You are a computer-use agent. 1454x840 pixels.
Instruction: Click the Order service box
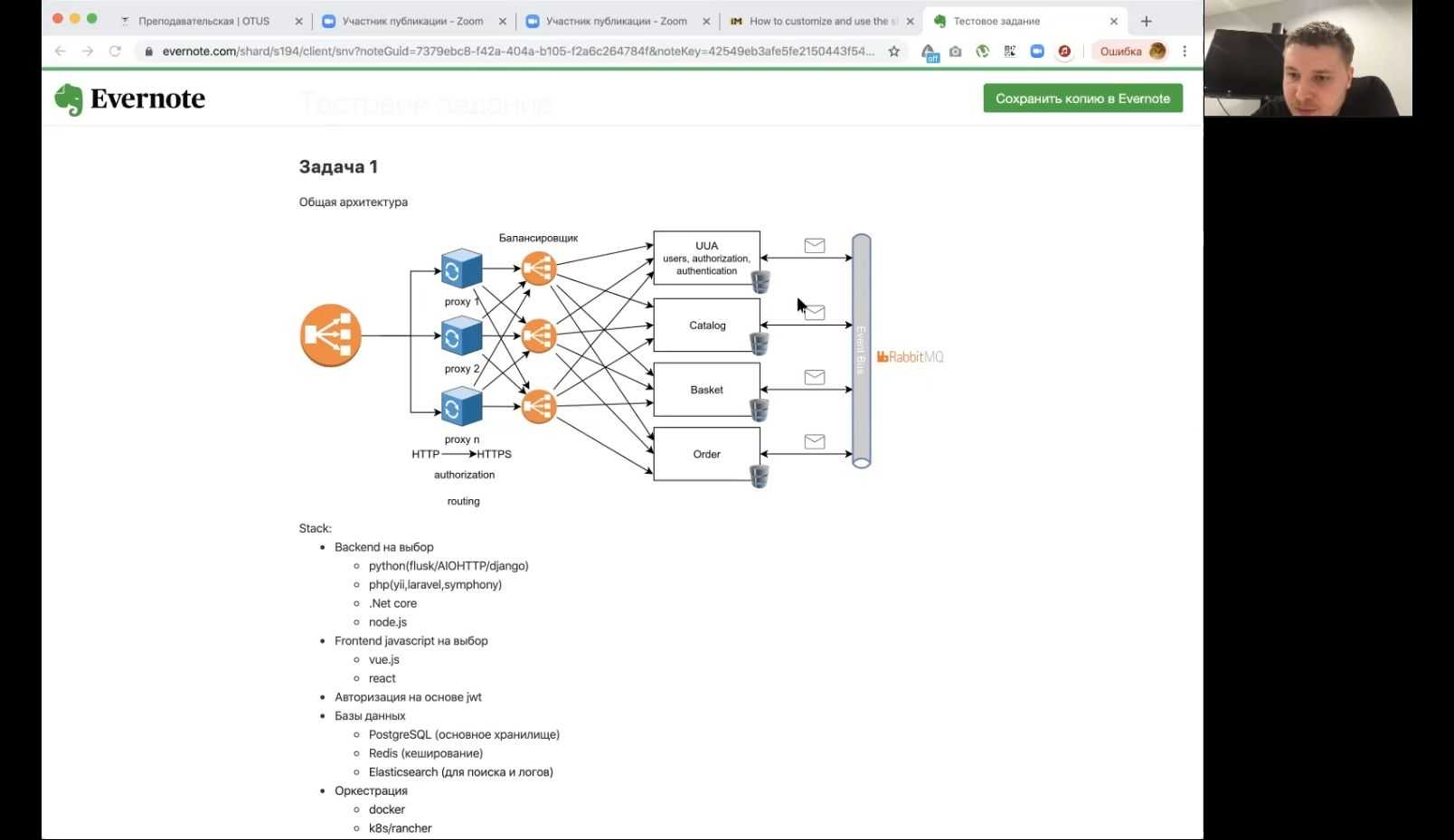(706, 454)
